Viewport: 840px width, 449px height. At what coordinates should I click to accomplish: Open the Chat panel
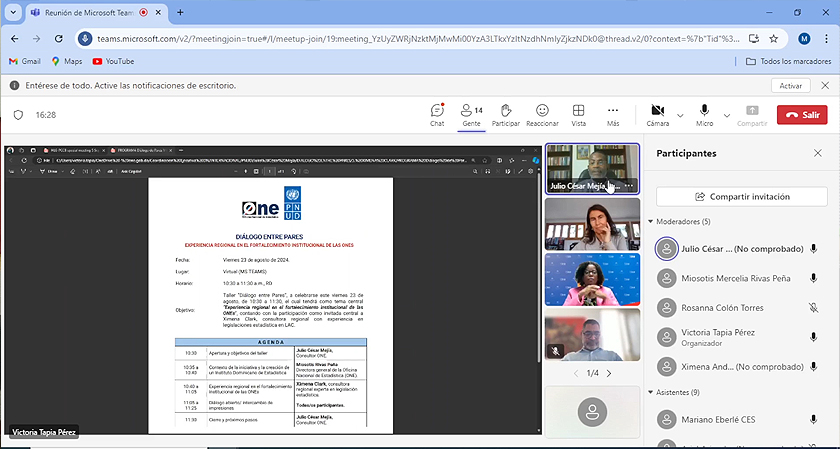tap(437, 115)
